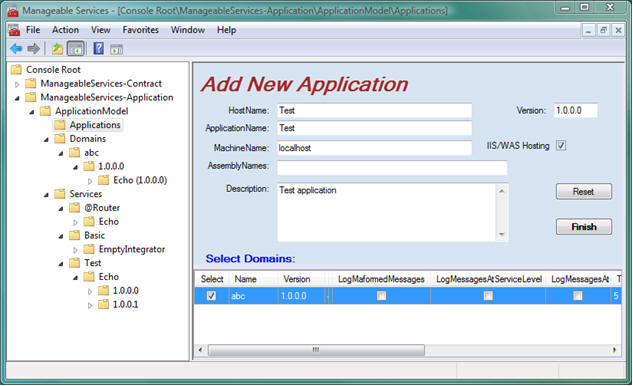
Task: Click the Back arrow toolbar icon
Action: [16, 49]
